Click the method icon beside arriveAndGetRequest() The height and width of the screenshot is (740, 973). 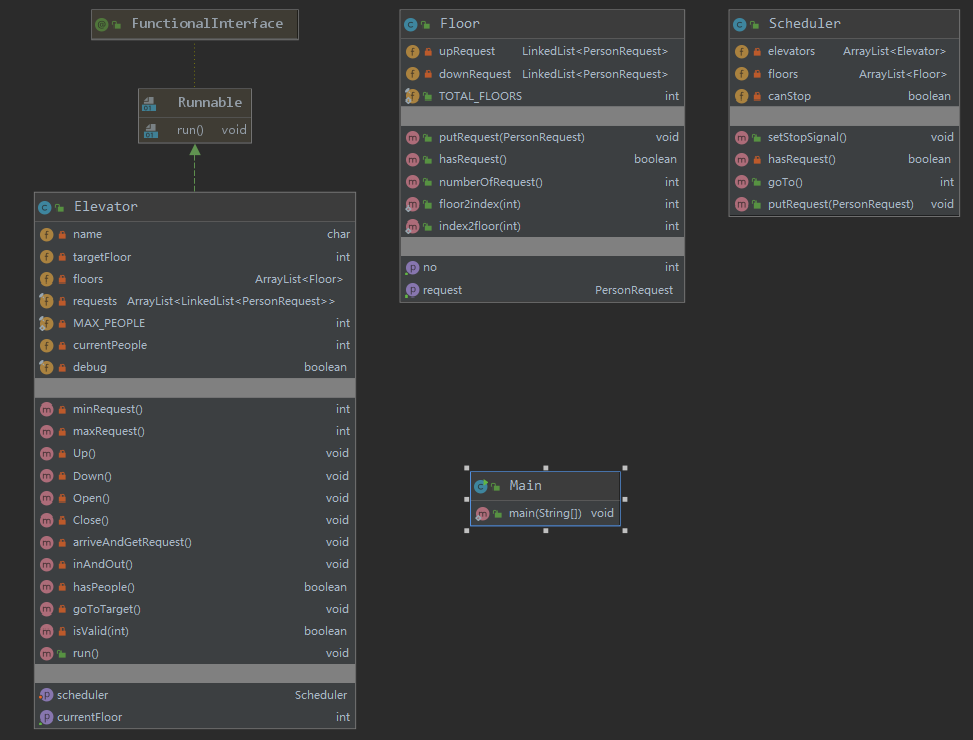(46, 542)
